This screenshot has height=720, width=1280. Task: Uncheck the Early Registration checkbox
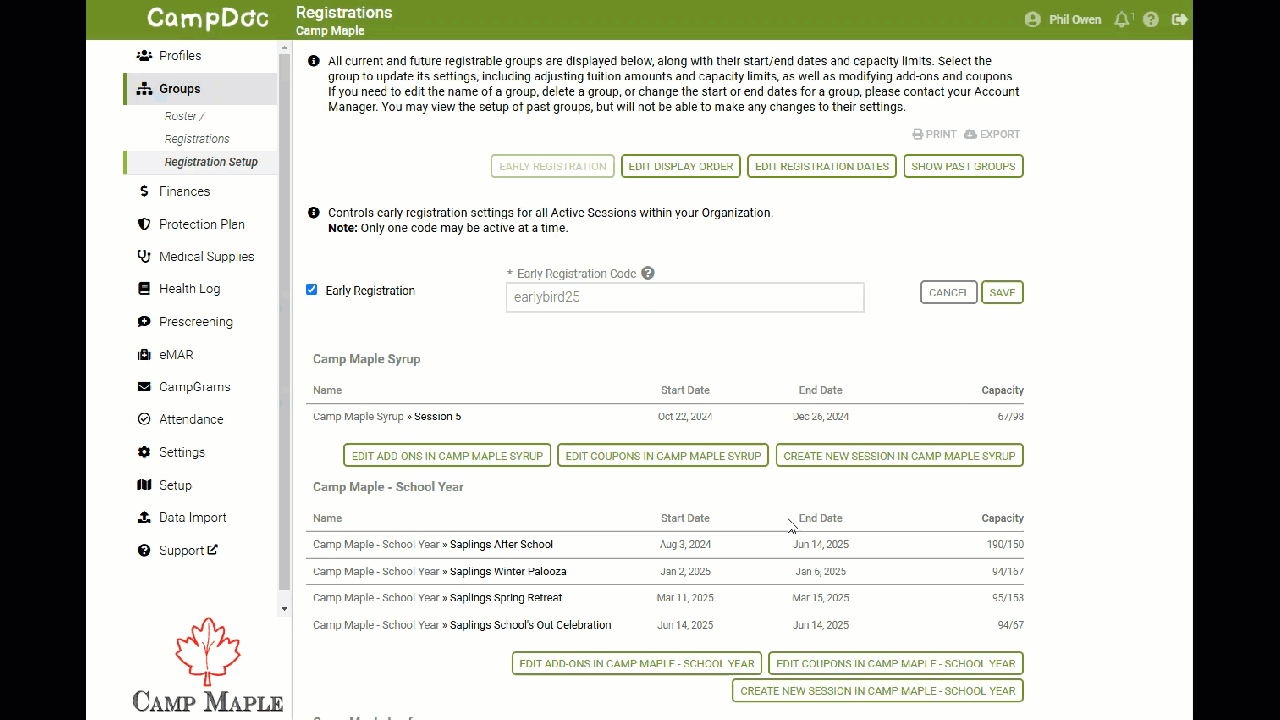pos(311,289)
